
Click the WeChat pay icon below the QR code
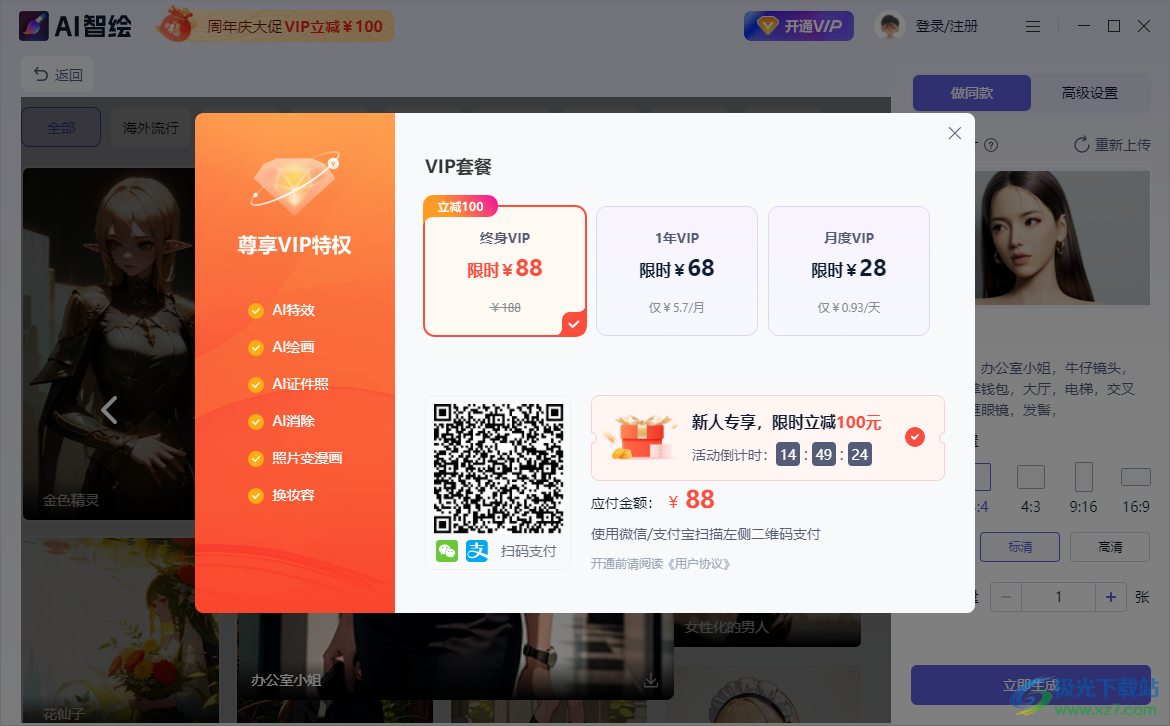click(x=446, y=550)
